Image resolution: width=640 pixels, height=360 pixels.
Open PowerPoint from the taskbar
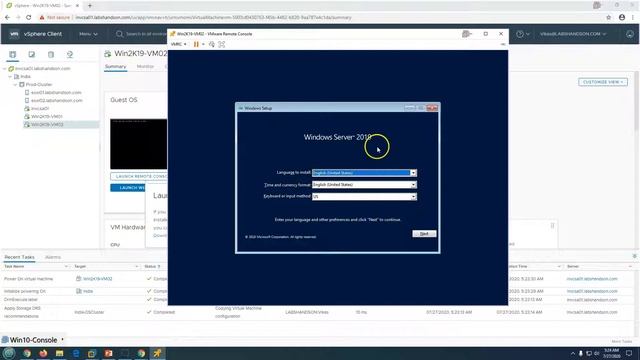[108, 353]
